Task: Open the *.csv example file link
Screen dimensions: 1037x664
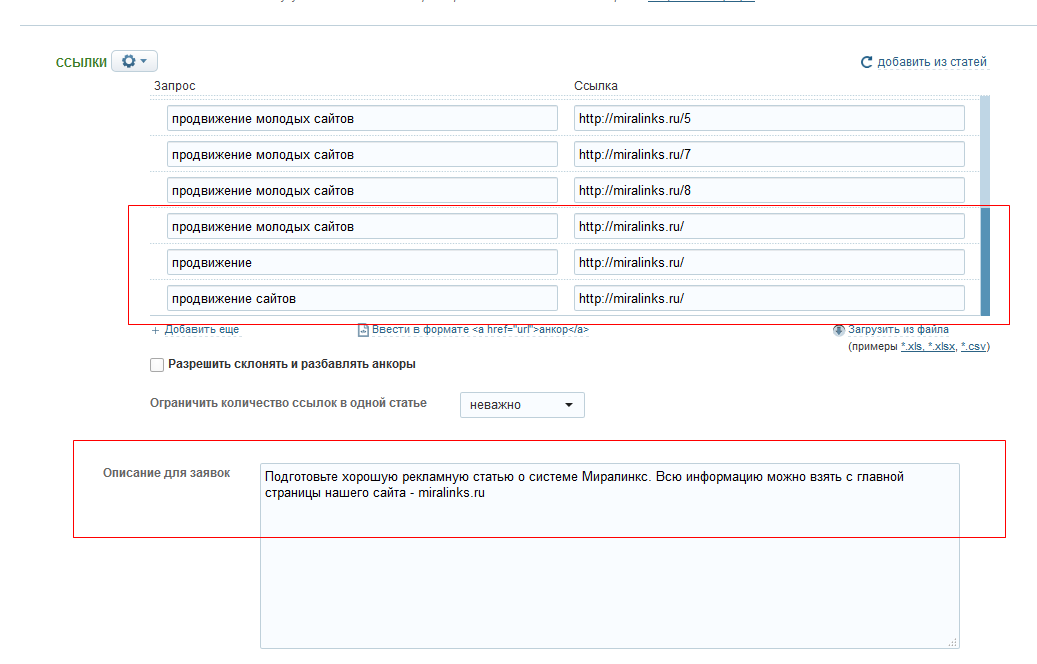Action: point(974,347)
